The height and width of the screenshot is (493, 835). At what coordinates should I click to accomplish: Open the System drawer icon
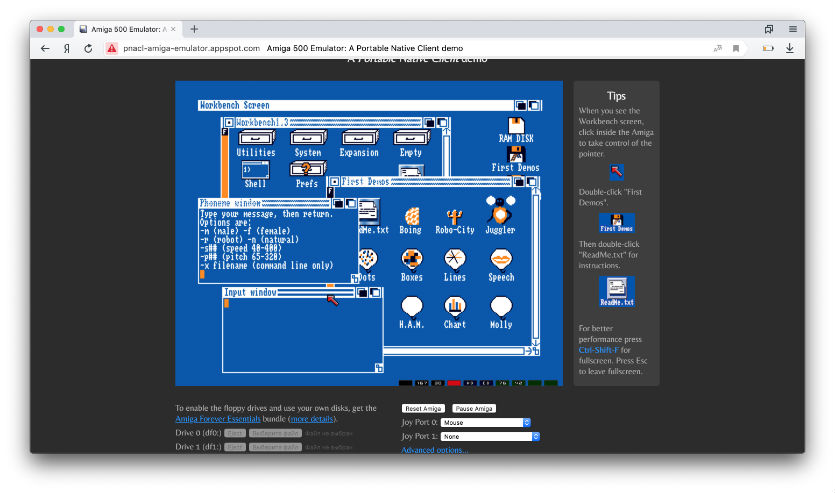[308, 139]
